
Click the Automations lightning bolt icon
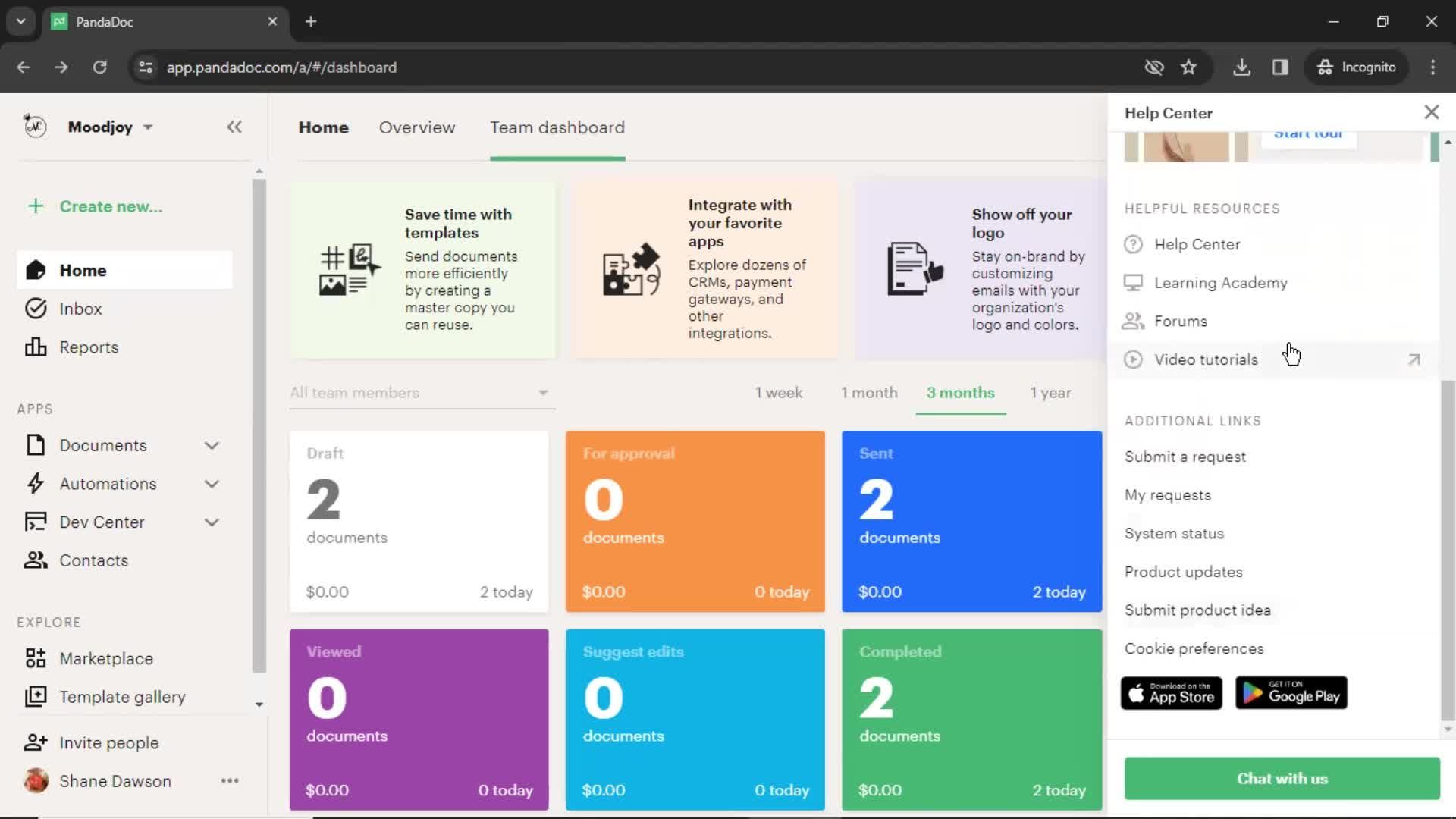[36, 484]
